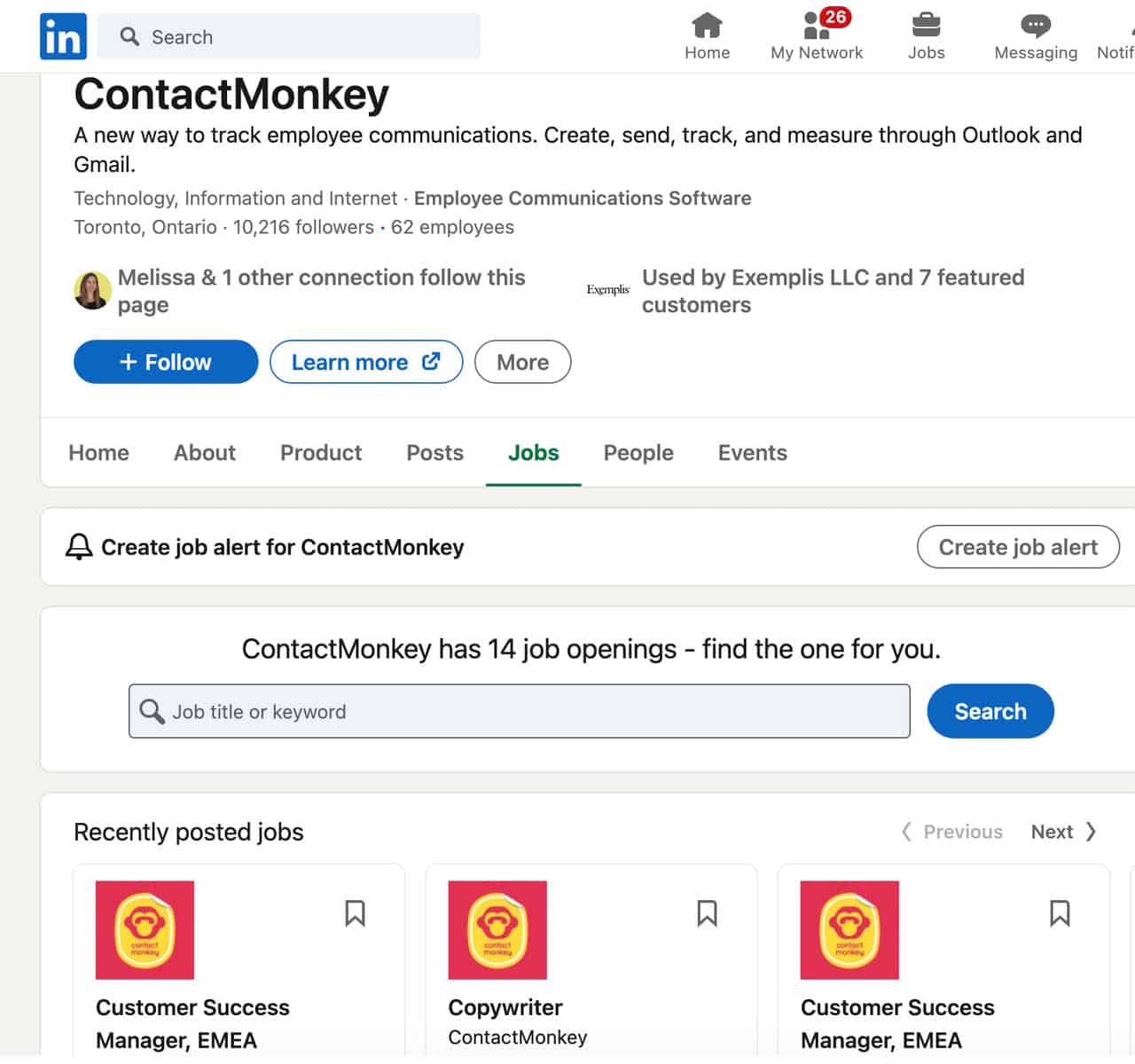Click the Exemplis company logo
Viewport: 1135px width, 1064px height.
[608, 290]
